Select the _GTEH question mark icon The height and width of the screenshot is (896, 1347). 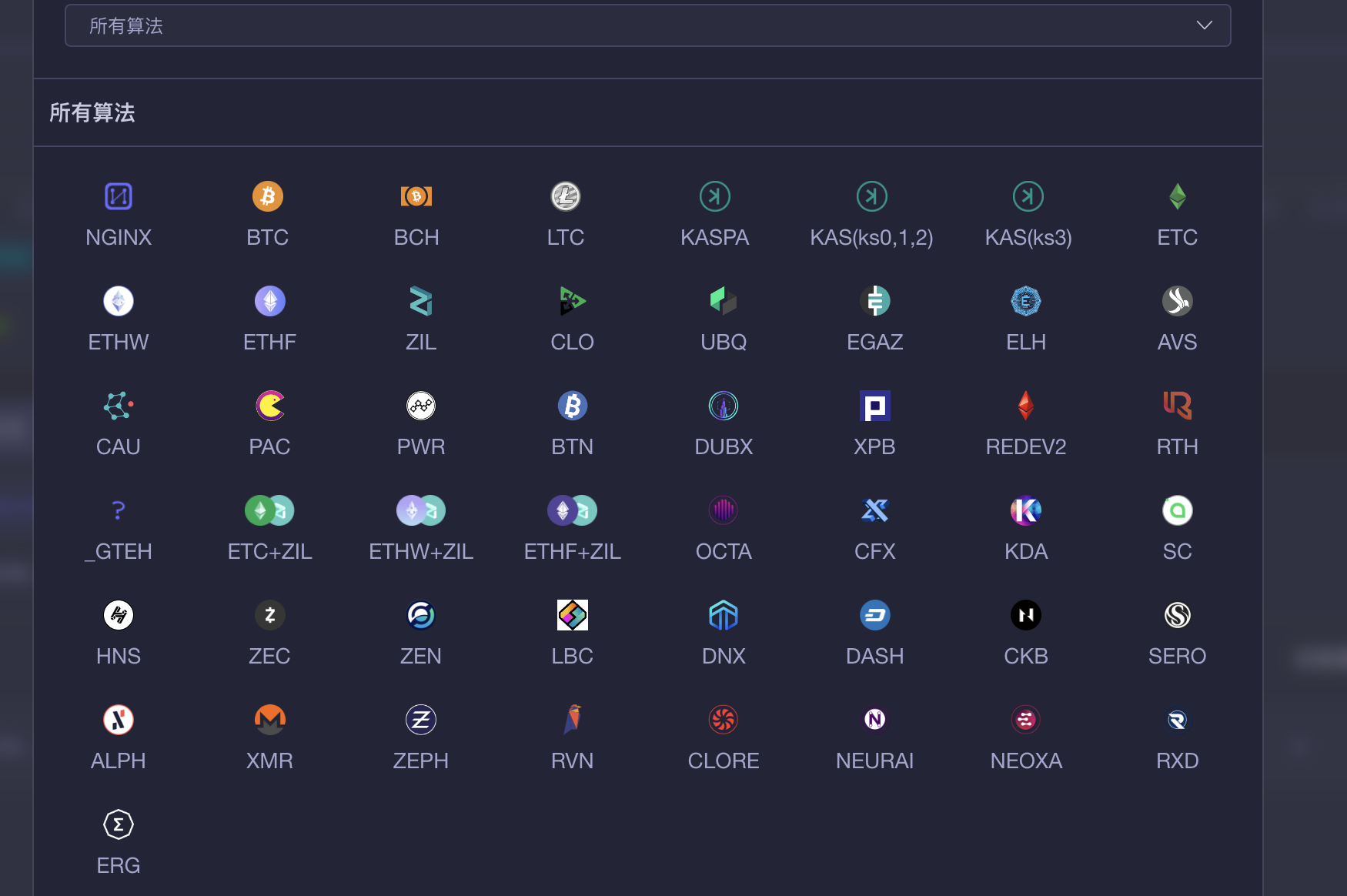click(119, 510)
